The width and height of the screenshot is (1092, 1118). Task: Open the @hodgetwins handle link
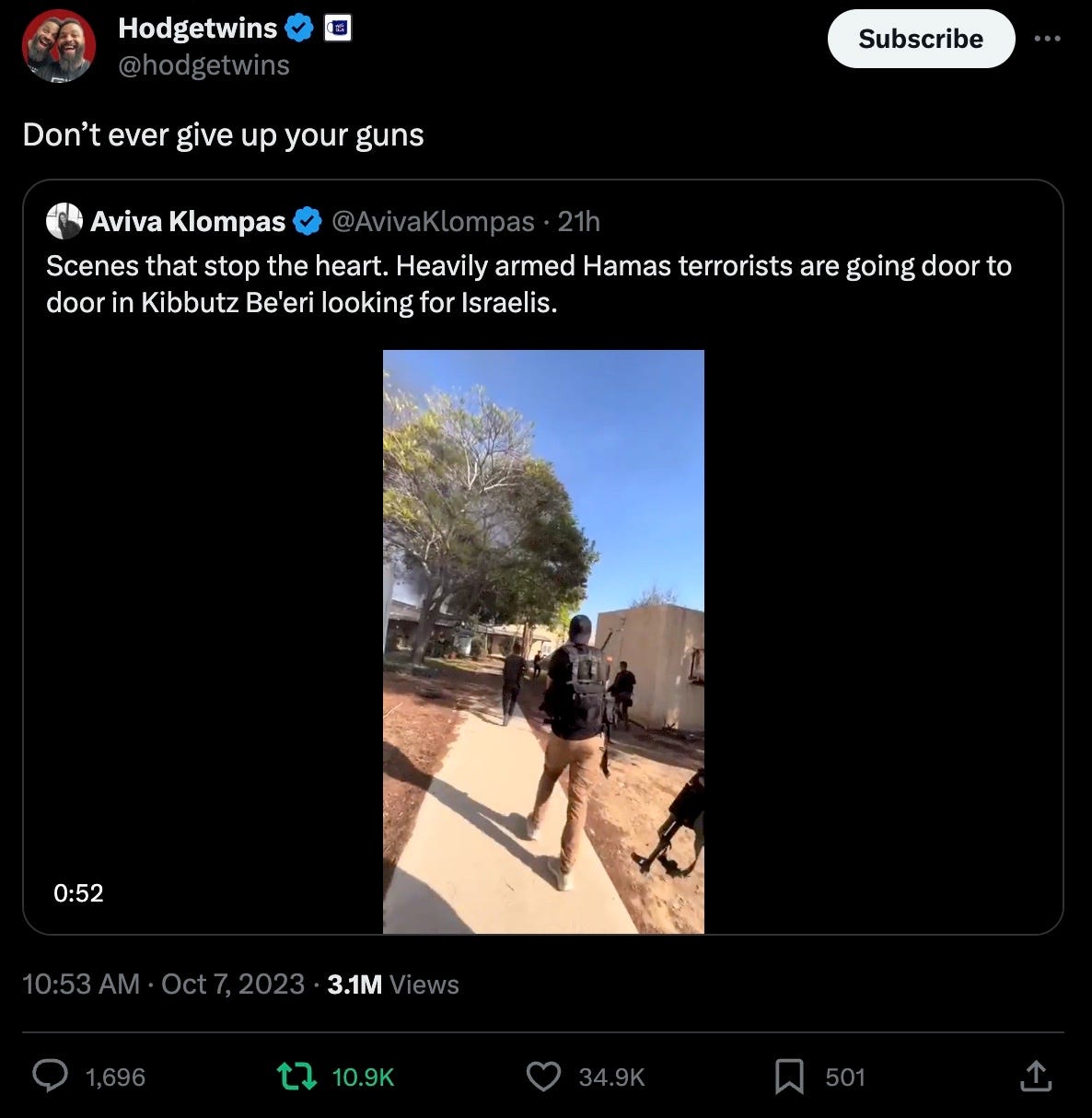[203, 65]
